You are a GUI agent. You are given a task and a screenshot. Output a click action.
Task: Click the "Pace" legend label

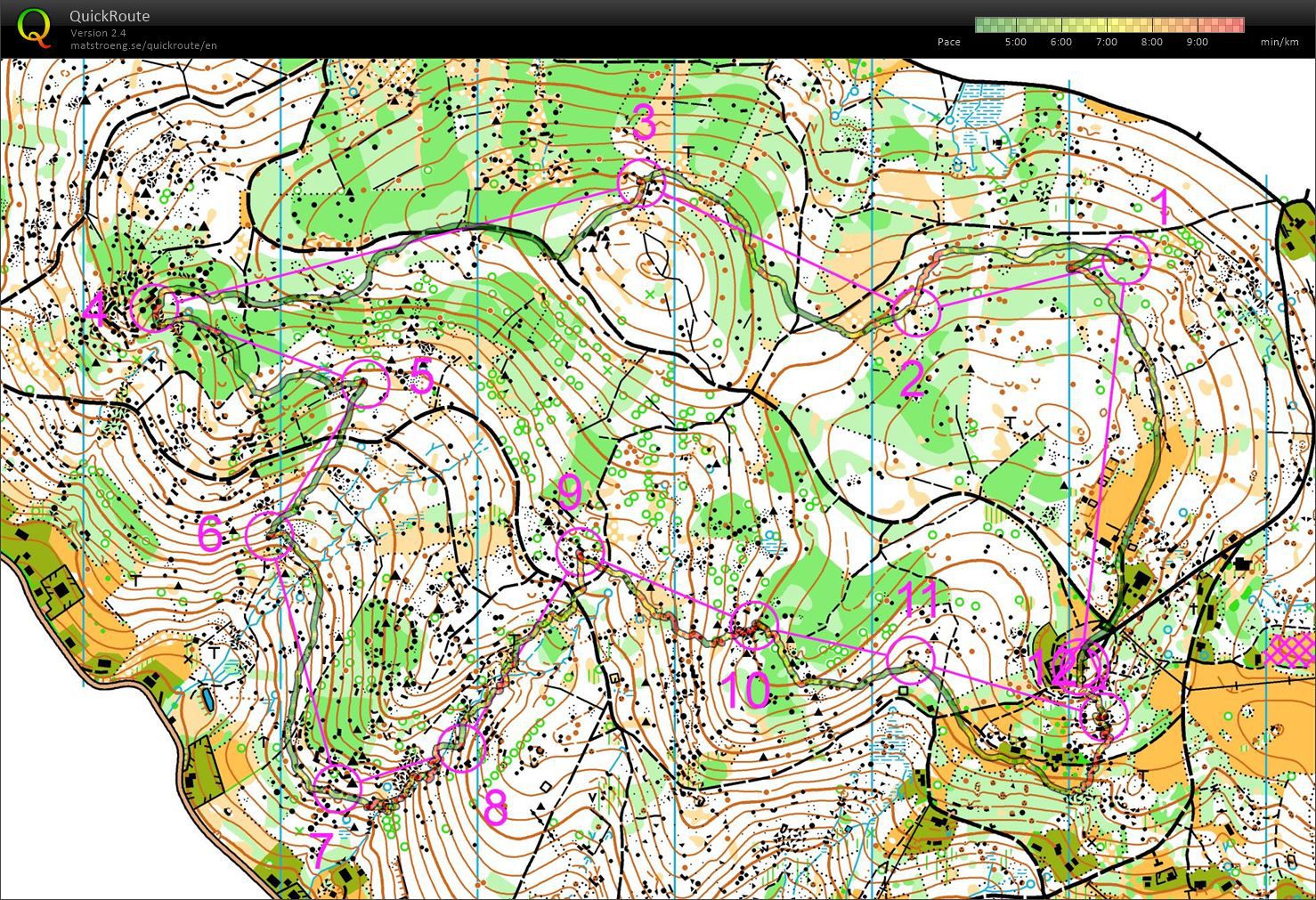click(949, 42)
